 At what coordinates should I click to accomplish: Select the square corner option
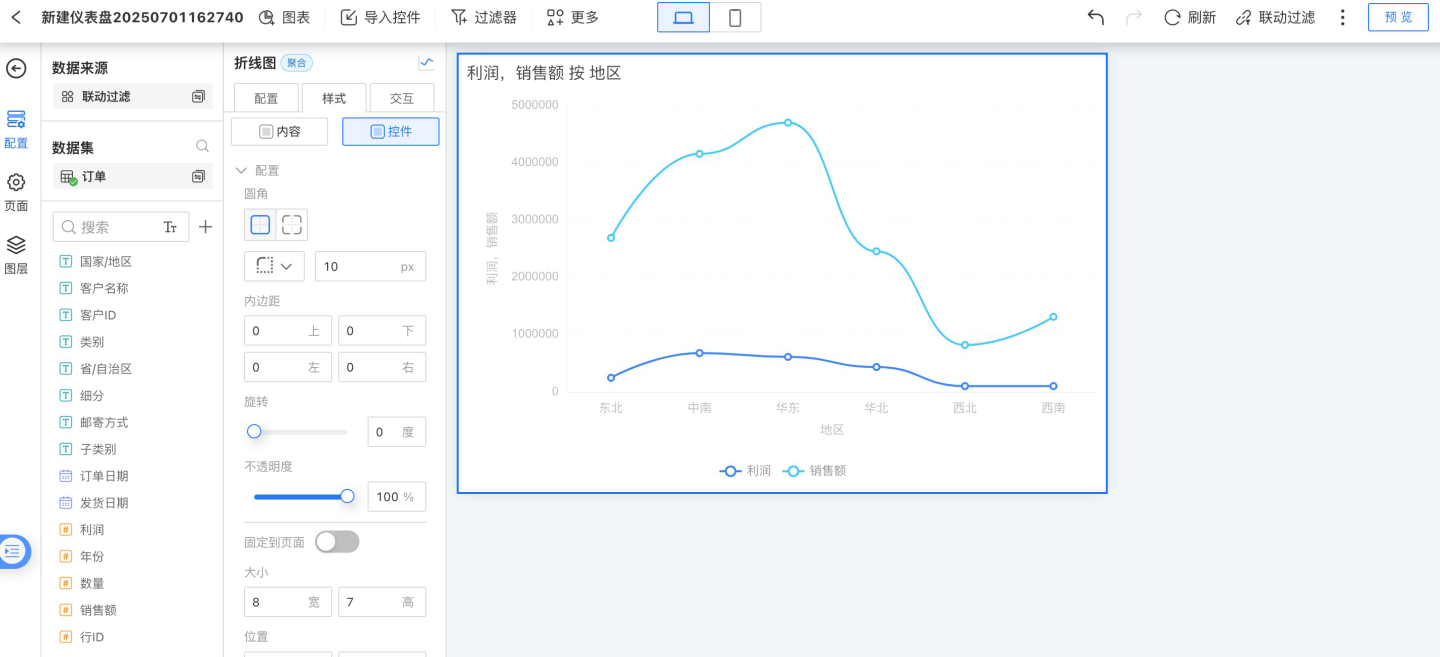[260, 225]
